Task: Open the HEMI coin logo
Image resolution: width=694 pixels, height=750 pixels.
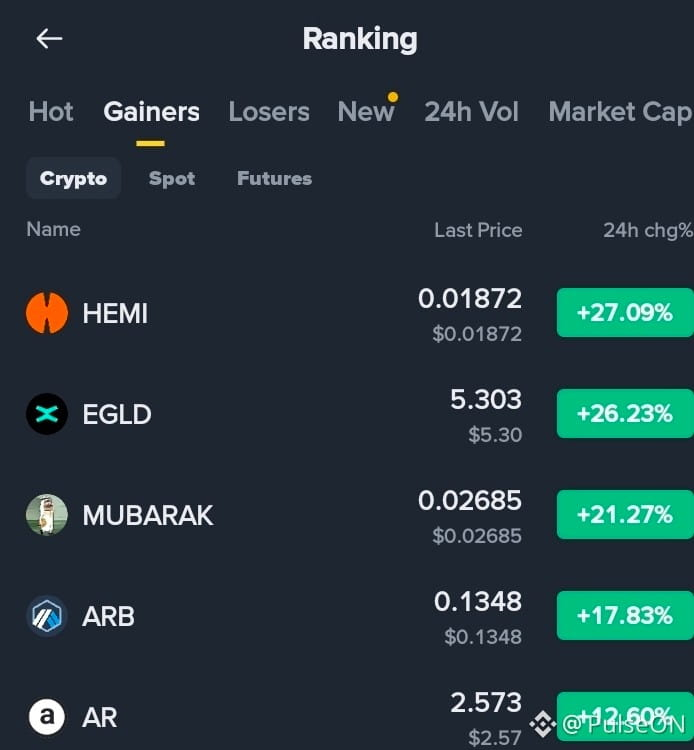Action: coord(47,313)
